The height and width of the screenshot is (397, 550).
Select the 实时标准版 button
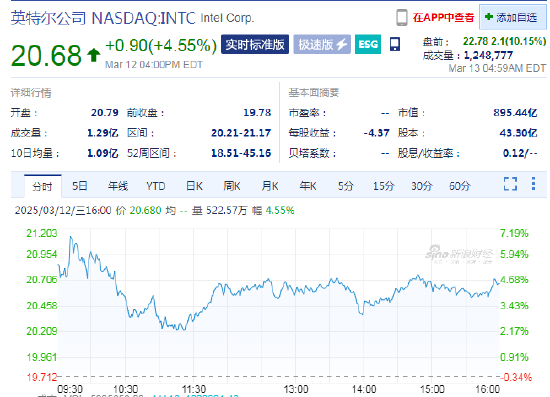pos(255,45)
